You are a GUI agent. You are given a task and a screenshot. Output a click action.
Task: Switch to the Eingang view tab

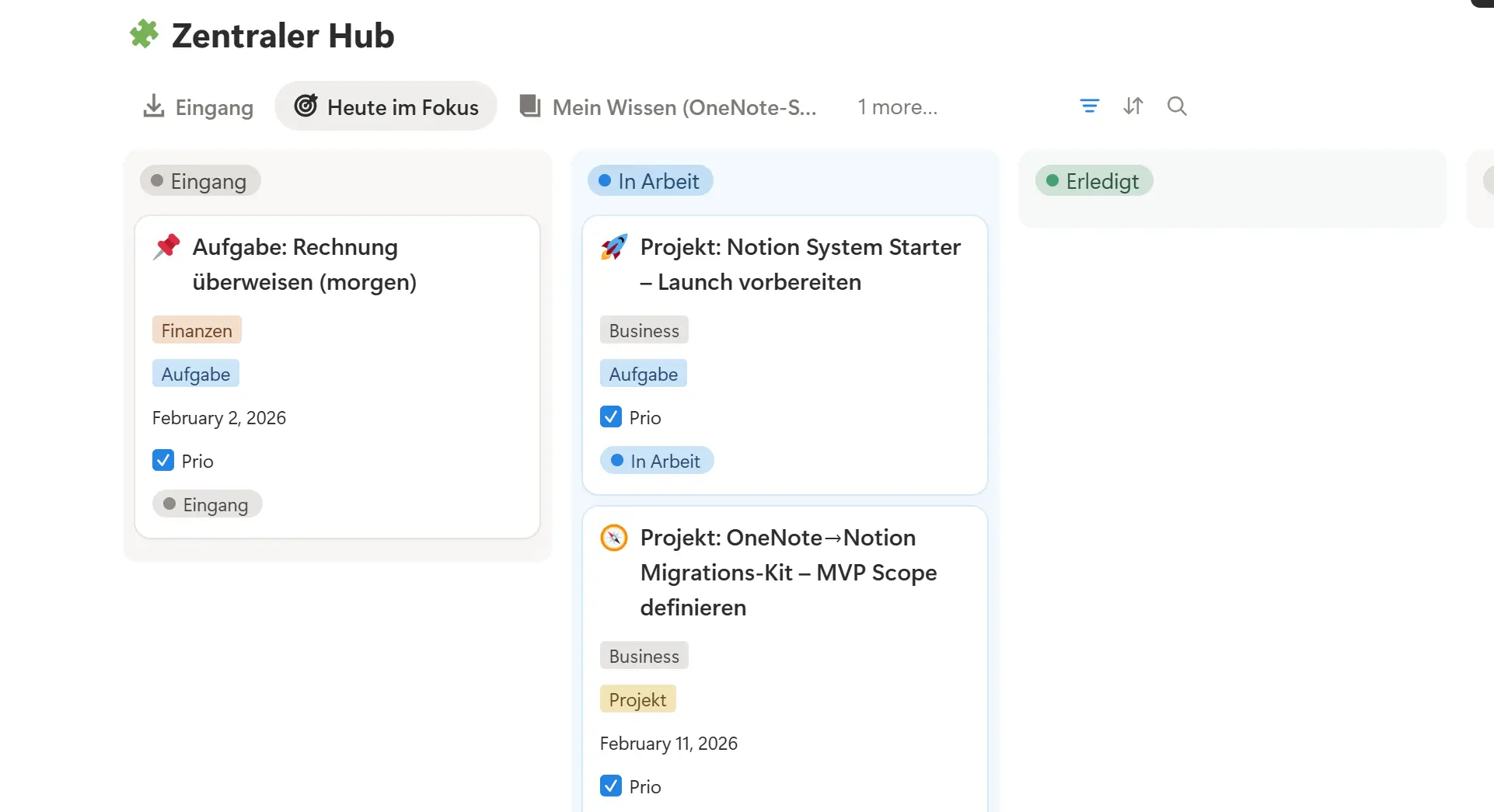(x=214, y=106)
